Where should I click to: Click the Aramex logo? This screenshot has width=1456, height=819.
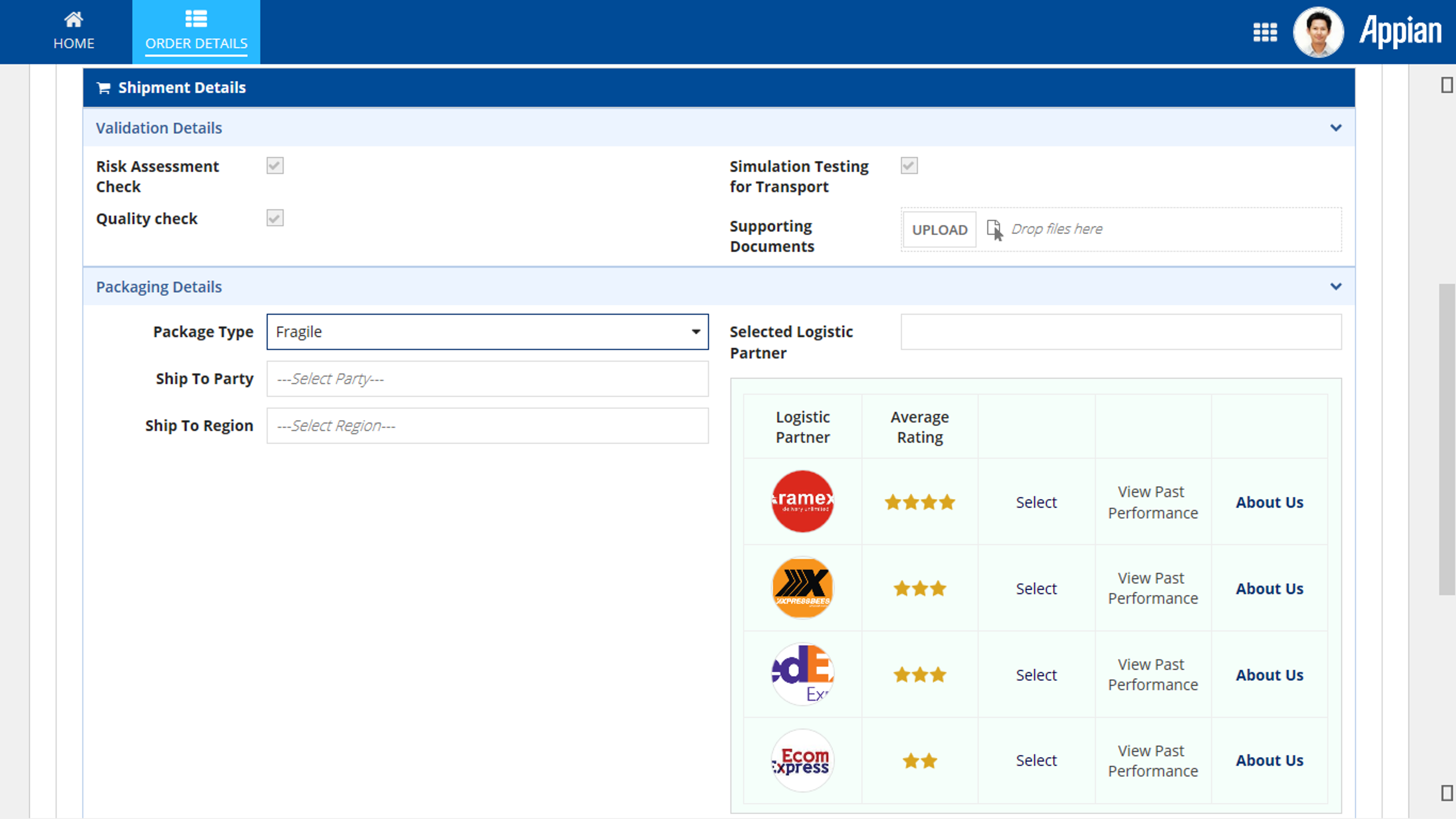tap(803, 501)
